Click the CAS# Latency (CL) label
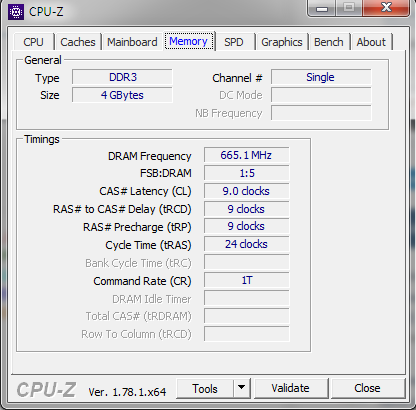The width and height of the screenshot is (416, 410). (145, 191)
